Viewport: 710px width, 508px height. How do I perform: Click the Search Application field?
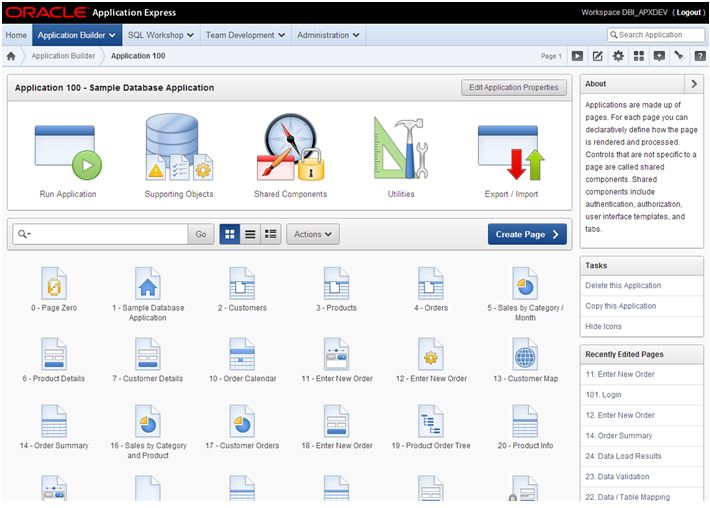tap(660, 35)
